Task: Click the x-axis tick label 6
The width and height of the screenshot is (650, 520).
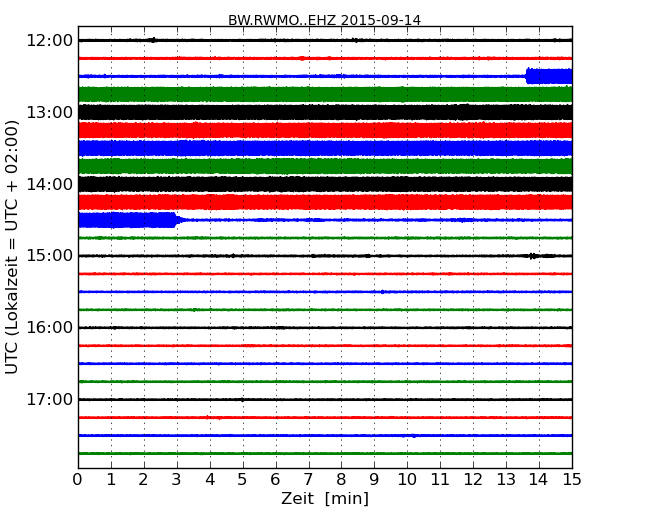Action: click(x=275, y=480)
